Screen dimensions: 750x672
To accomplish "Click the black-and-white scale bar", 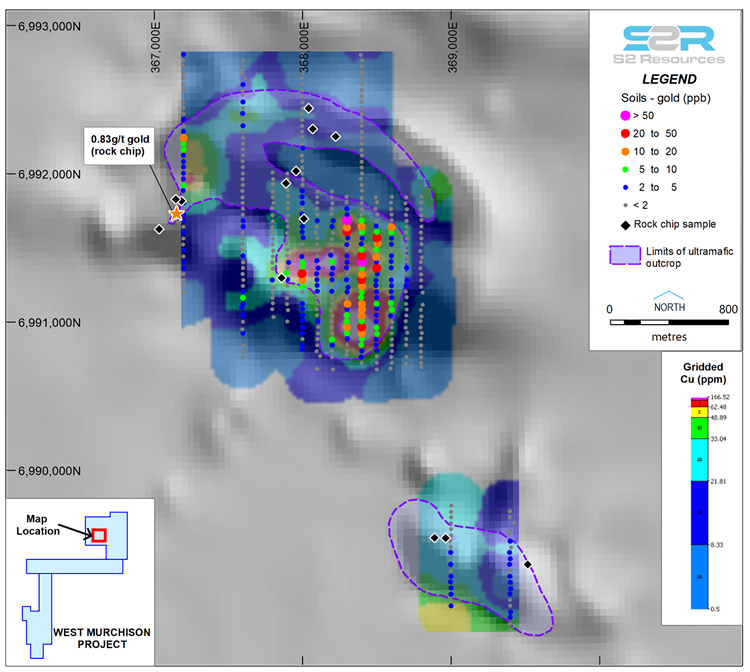I will [669, 322].
